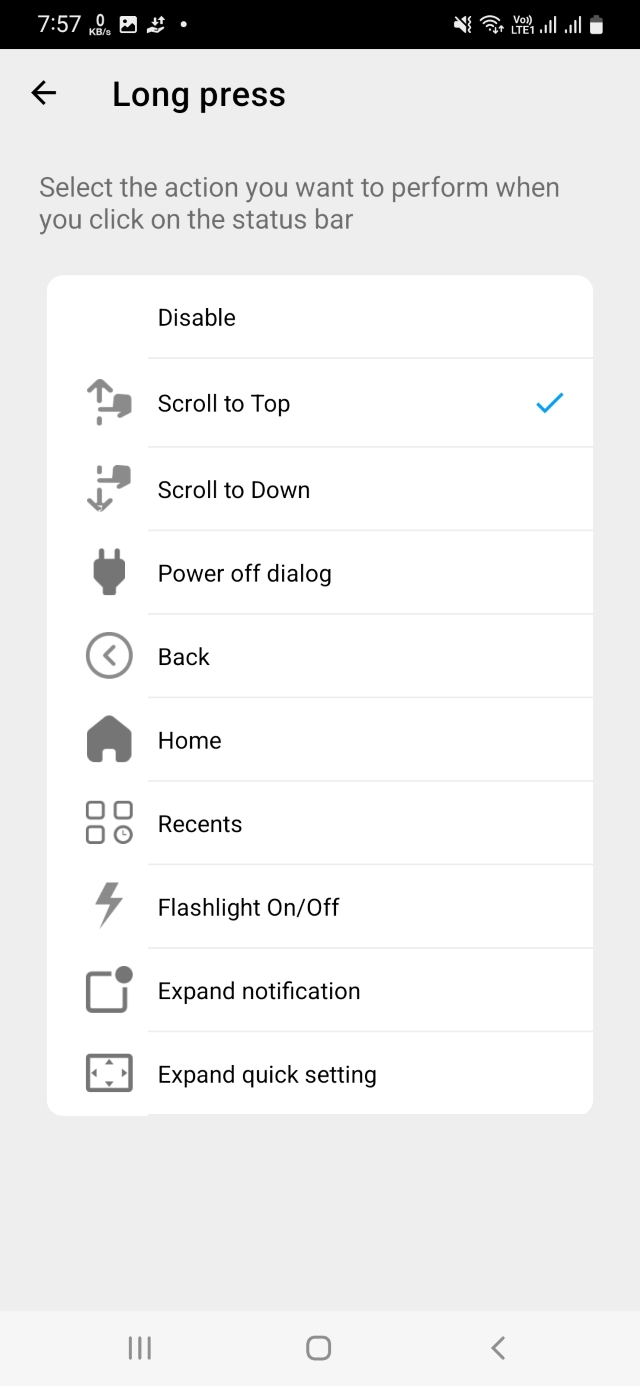Tap the Recents squares icon
640x1386 pixels.
(109, 823)
